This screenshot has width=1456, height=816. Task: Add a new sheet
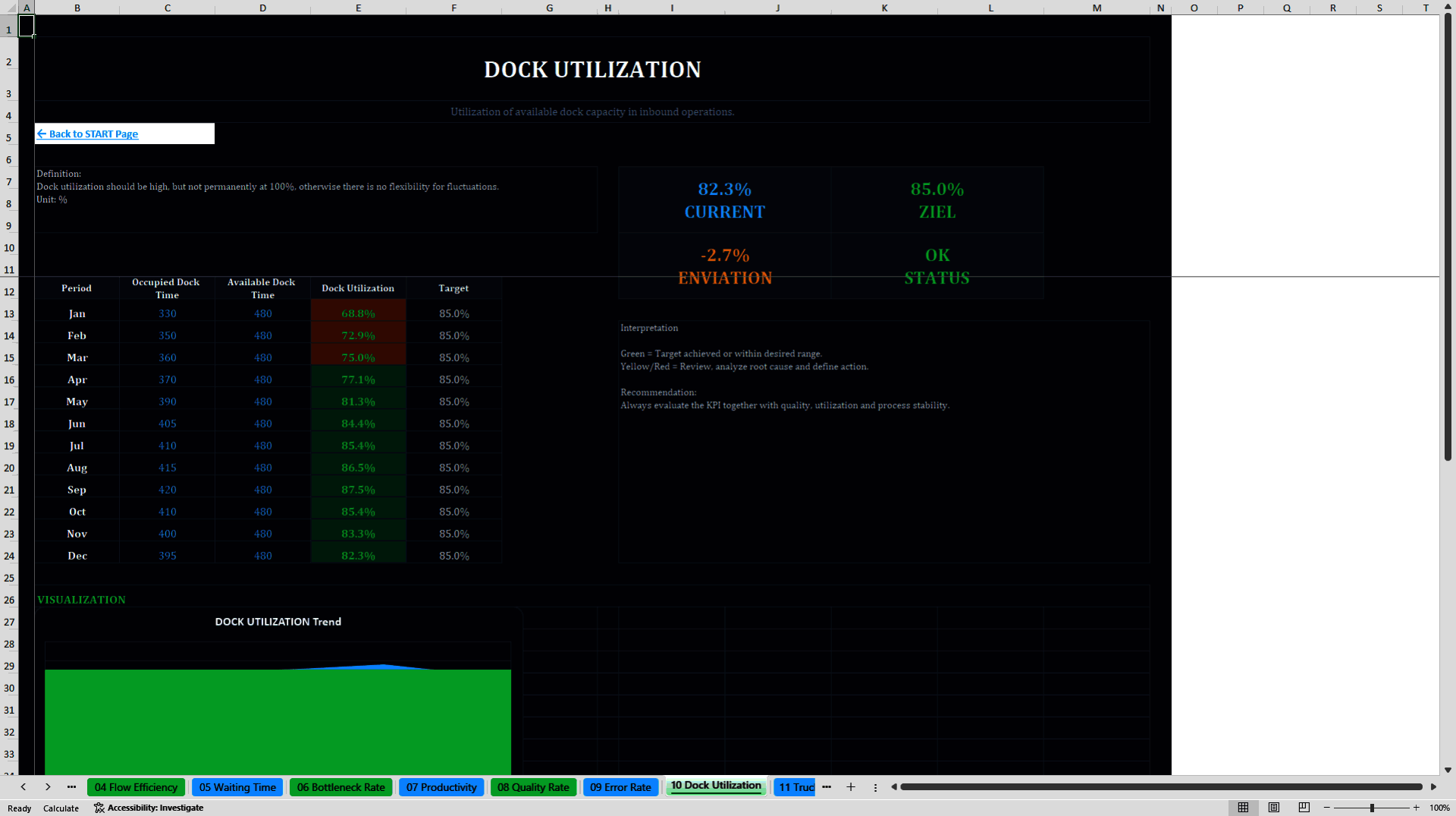(851, 787)
